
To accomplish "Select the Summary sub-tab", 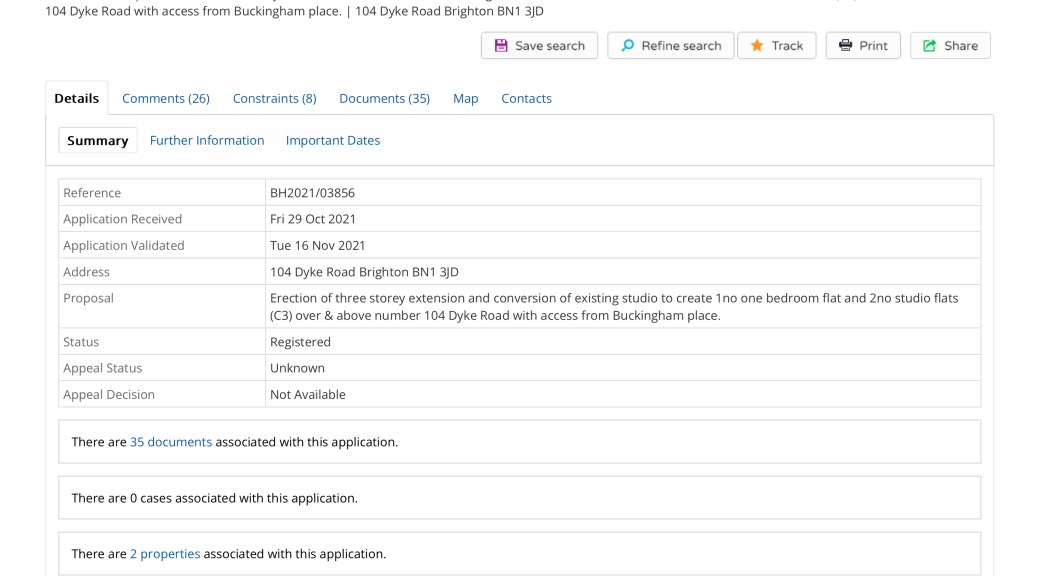I will point(98,141).
